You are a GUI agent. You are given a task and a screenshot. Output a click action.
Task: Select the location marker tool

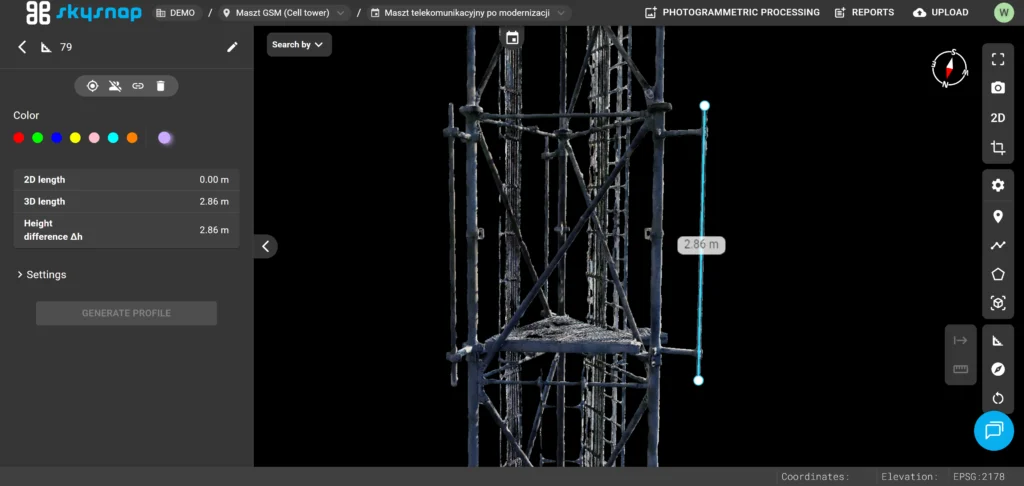(997, 217)
